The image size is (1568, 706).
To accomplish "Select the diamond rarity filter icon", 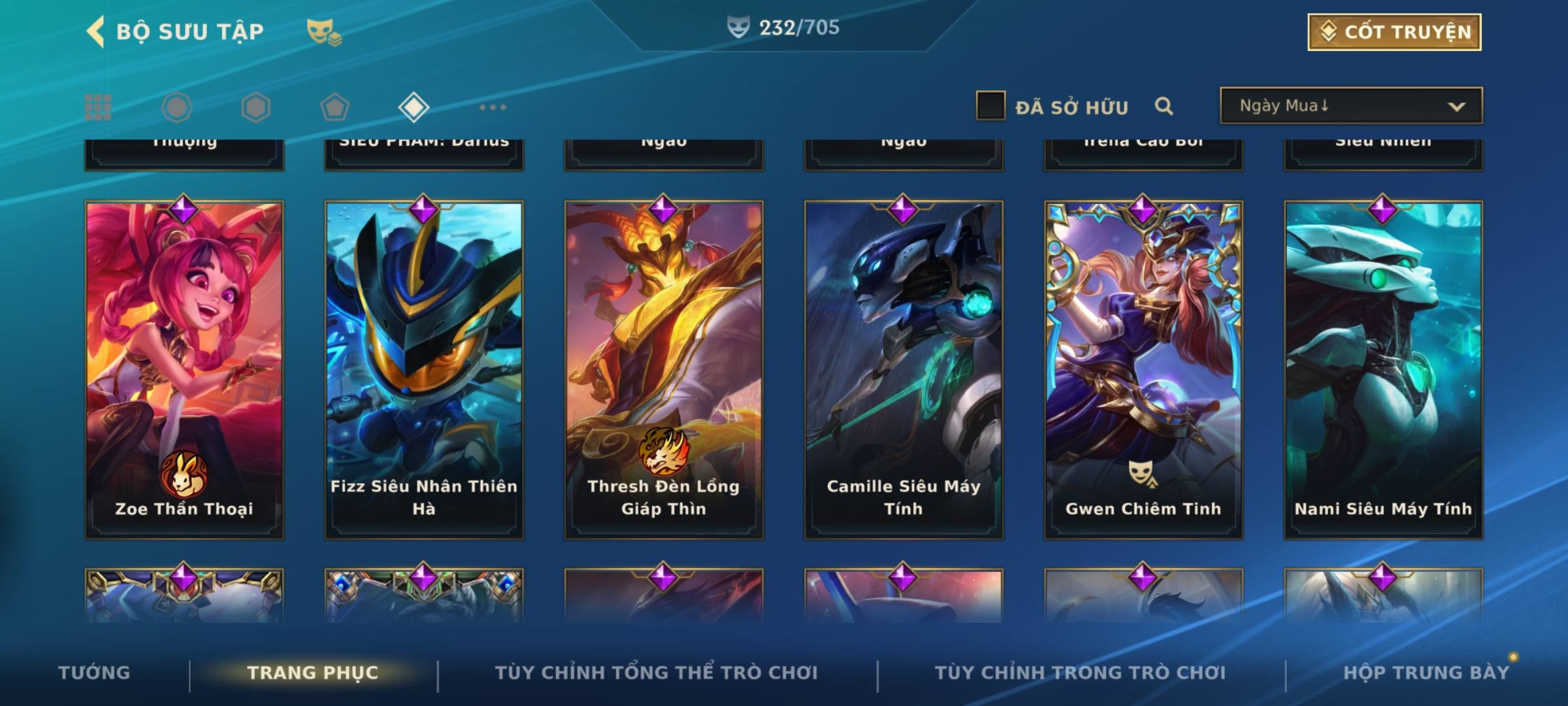I will tap(414, 107).
